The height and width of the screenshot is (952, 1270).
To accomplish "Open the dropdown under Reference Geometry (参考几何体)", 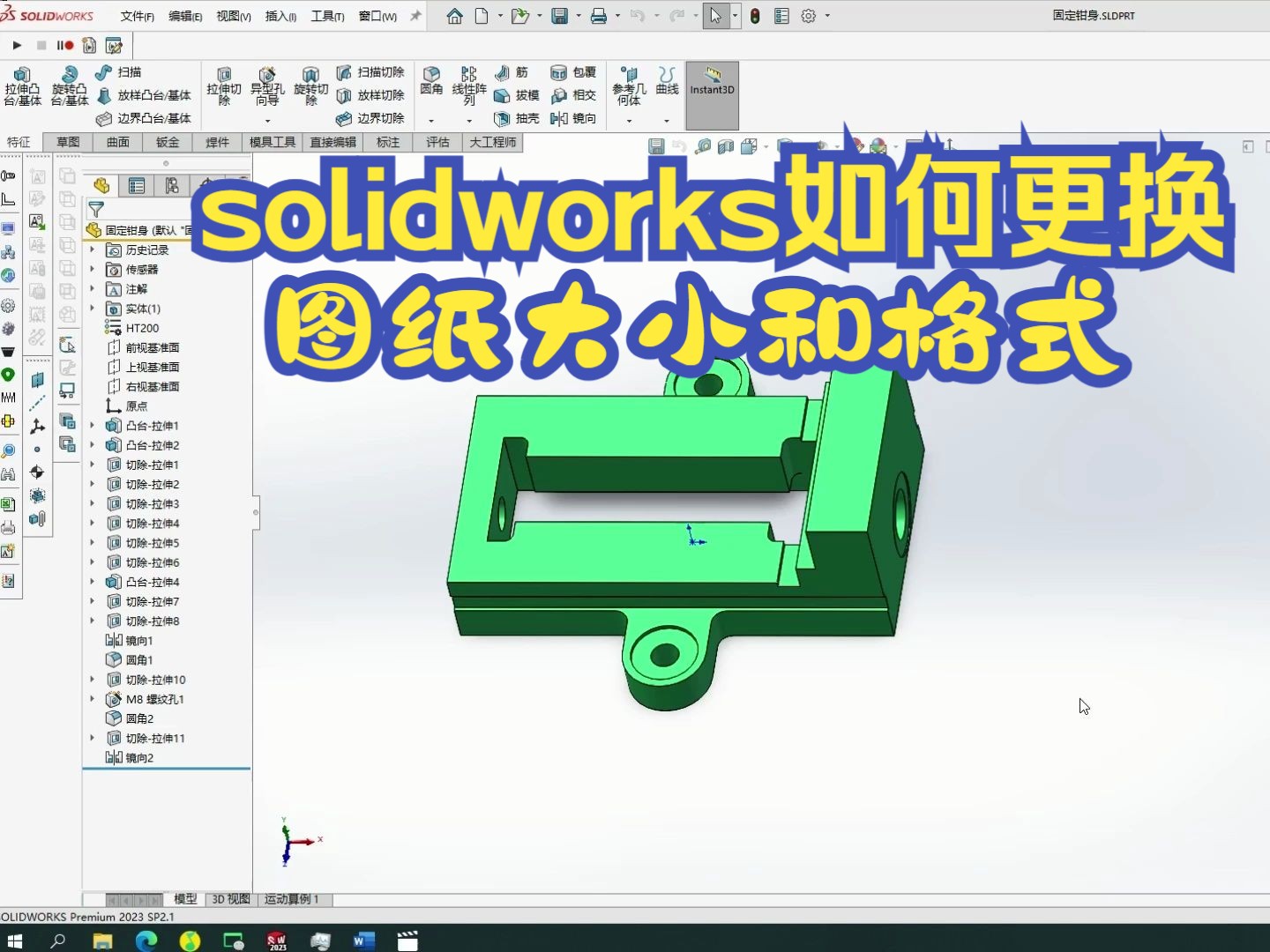I will click(629, 121).
